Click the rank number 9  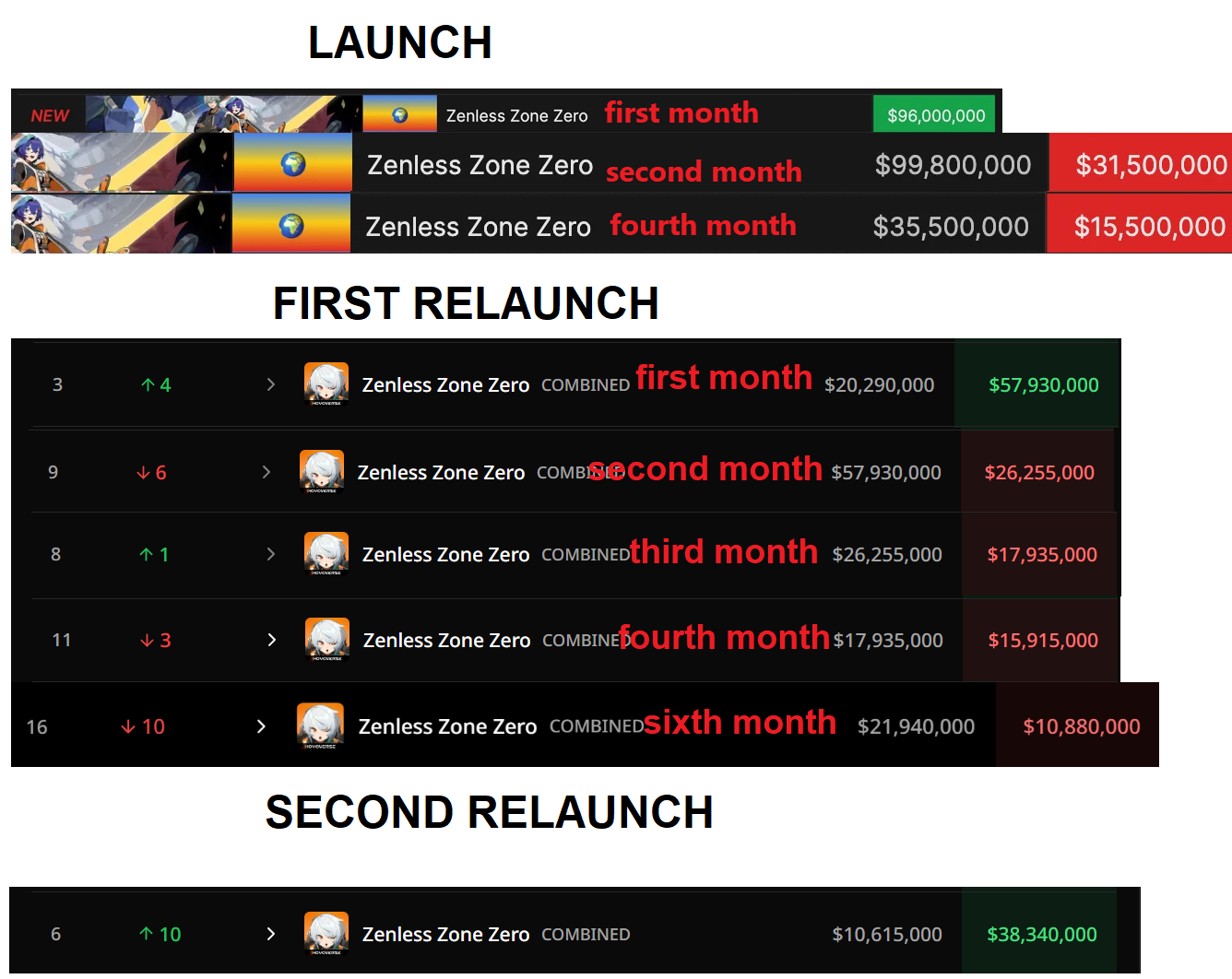(53, 472)
